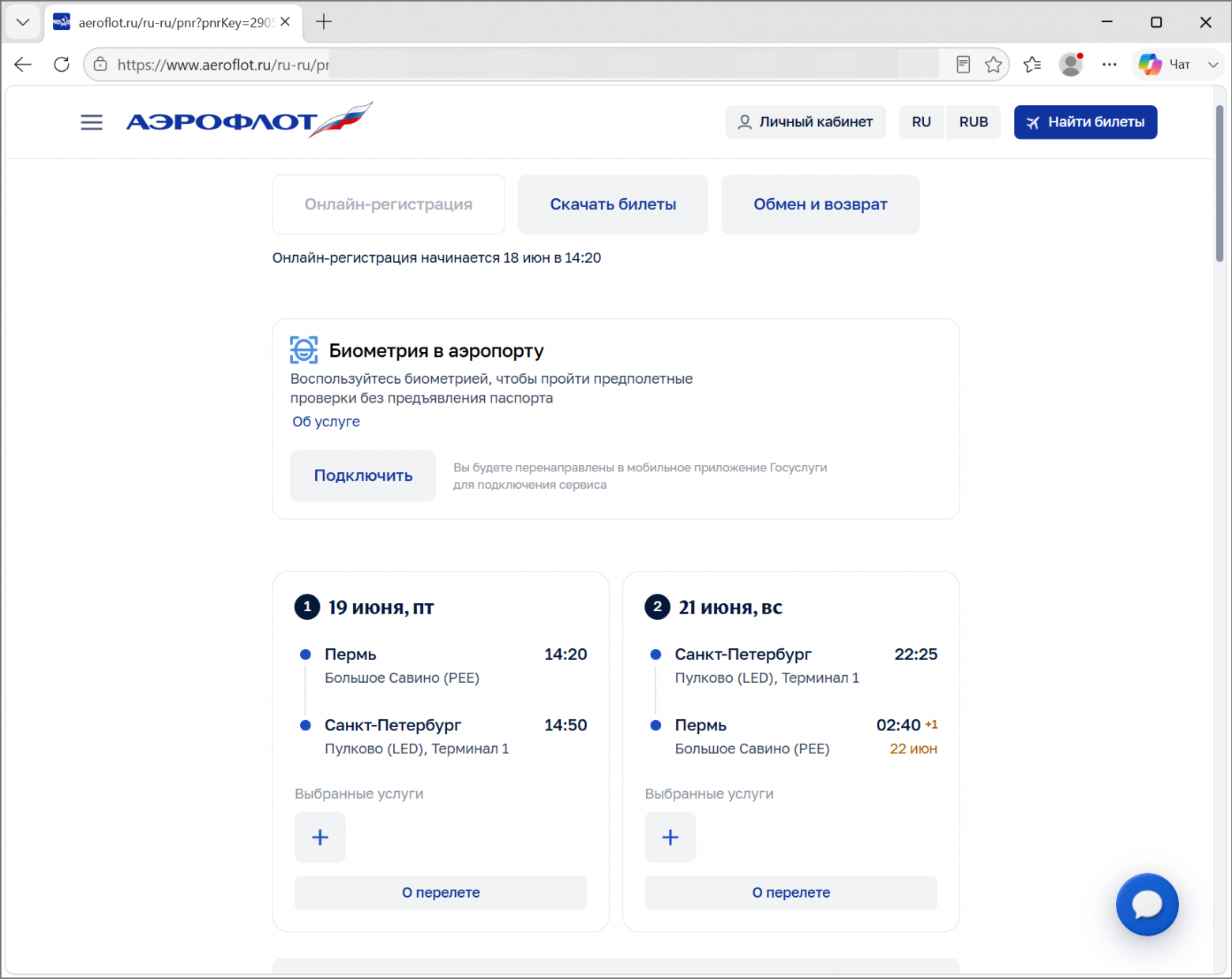Open immersive reader icon

[x=963, y=65]
